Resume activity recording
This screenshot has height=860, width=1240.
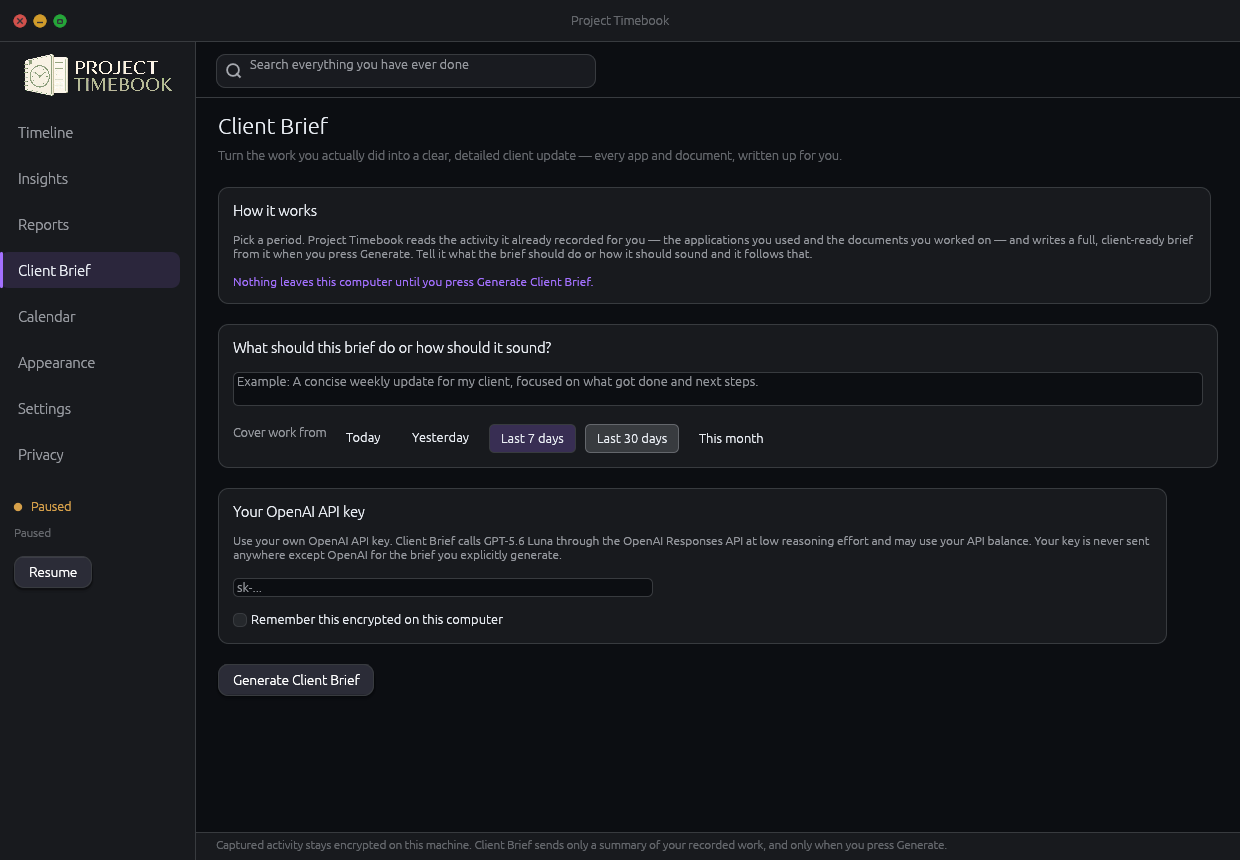click(x=53, y=572)
